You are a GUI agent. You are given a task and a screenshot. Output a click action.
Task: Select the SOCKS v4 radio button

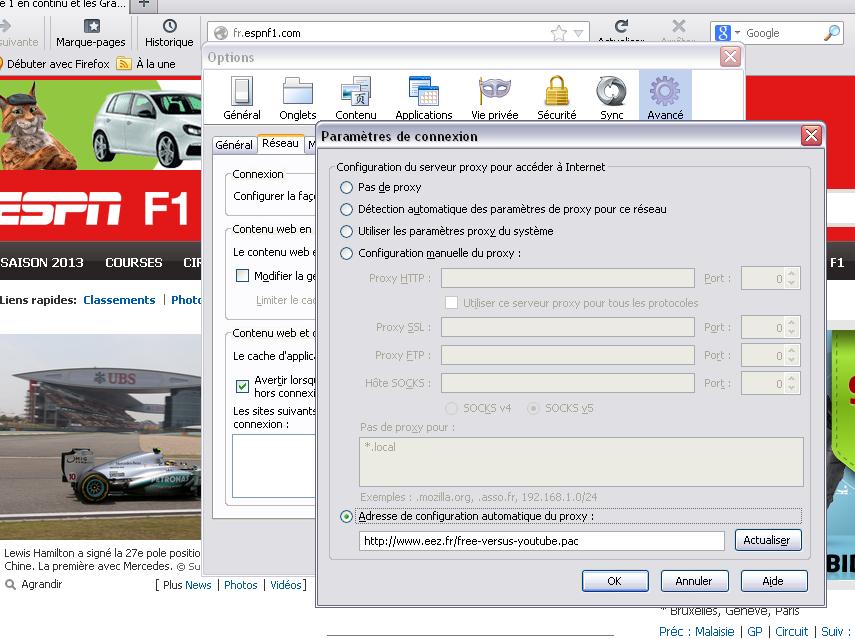(x=451, y=408)
